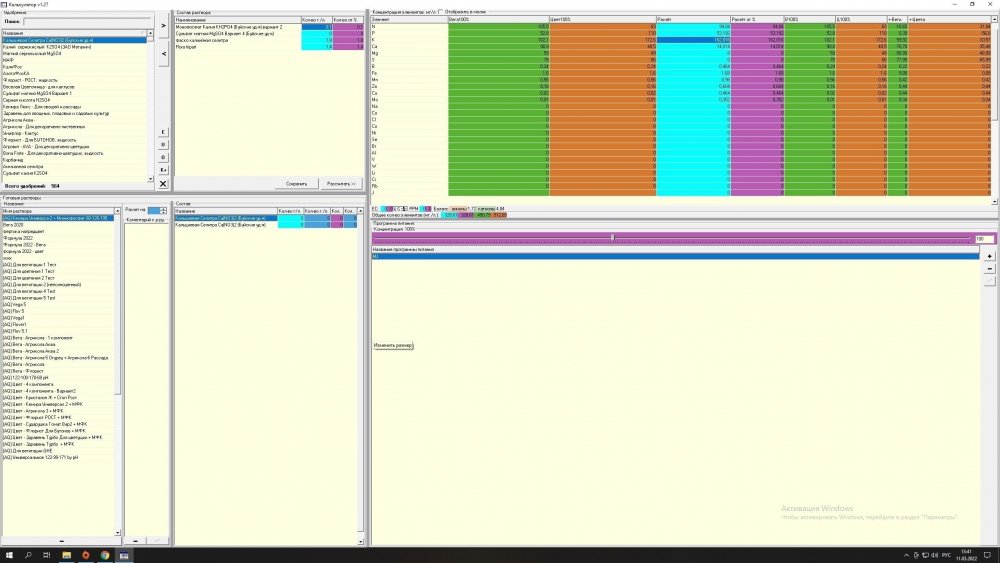Toggle the "Отображать в молях" checkbox
The image size is (1000, 563).
pyautogui.click(x=441, y=11)
